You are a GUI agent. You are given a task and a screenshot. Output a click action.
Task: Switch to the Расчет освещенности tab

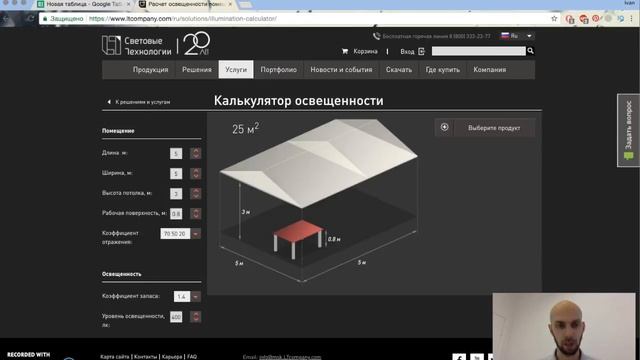[186, 4]
